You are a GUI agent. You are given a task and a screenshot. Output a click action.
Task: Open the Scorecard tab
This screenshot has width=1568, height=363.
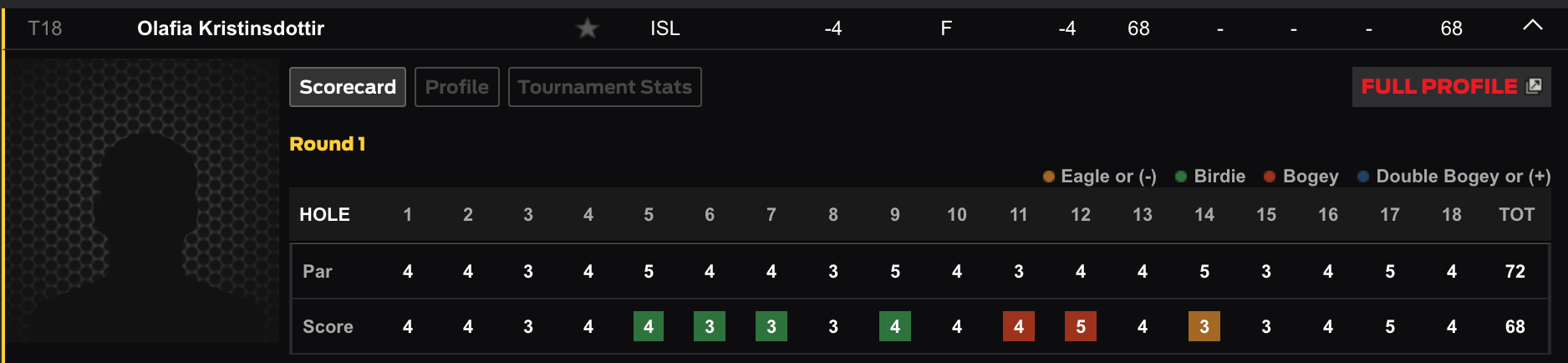coord(348,87)
